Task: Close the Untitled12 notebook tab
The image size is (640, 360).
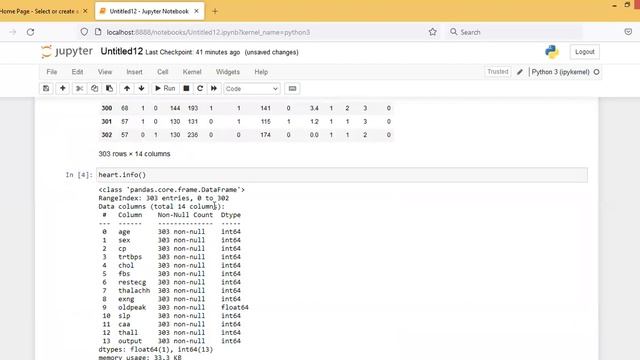Action: click(196, 11)
